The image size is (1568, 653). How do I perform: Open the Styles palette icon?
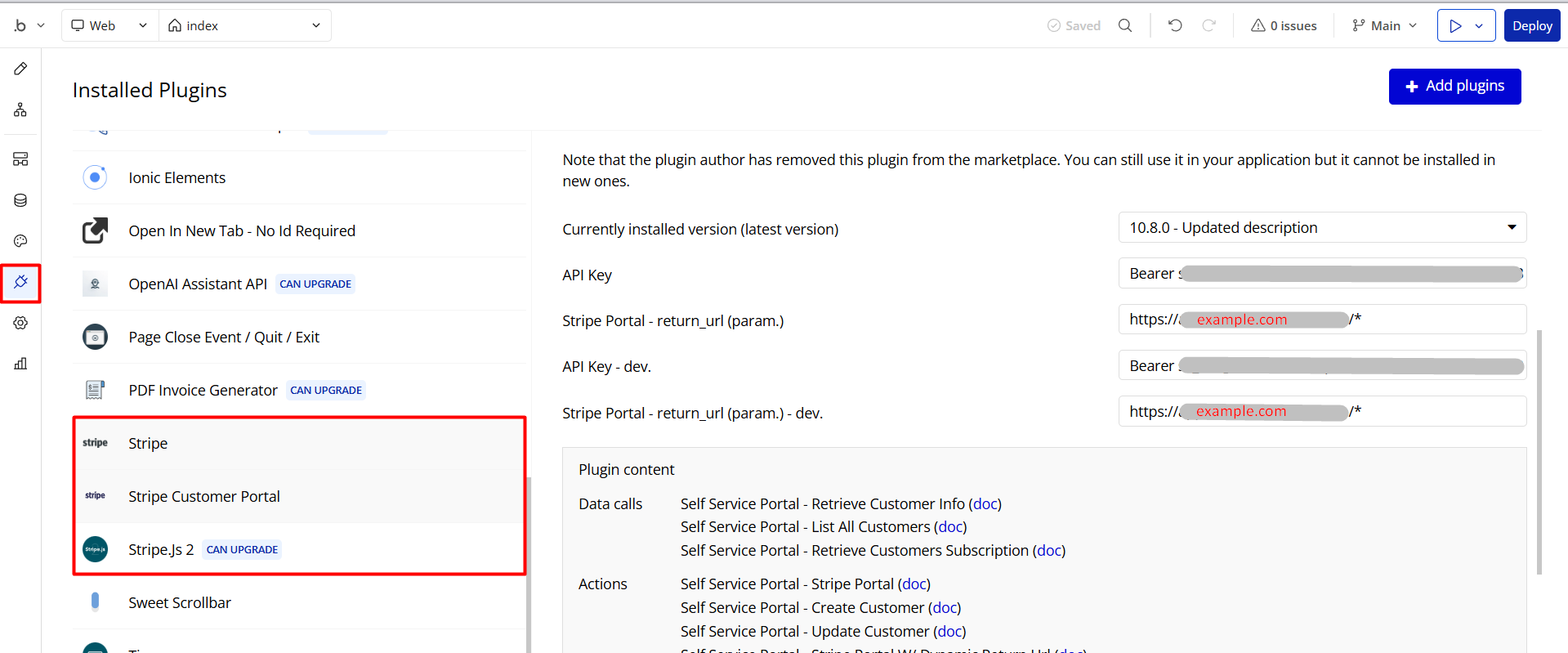[20, 241]
